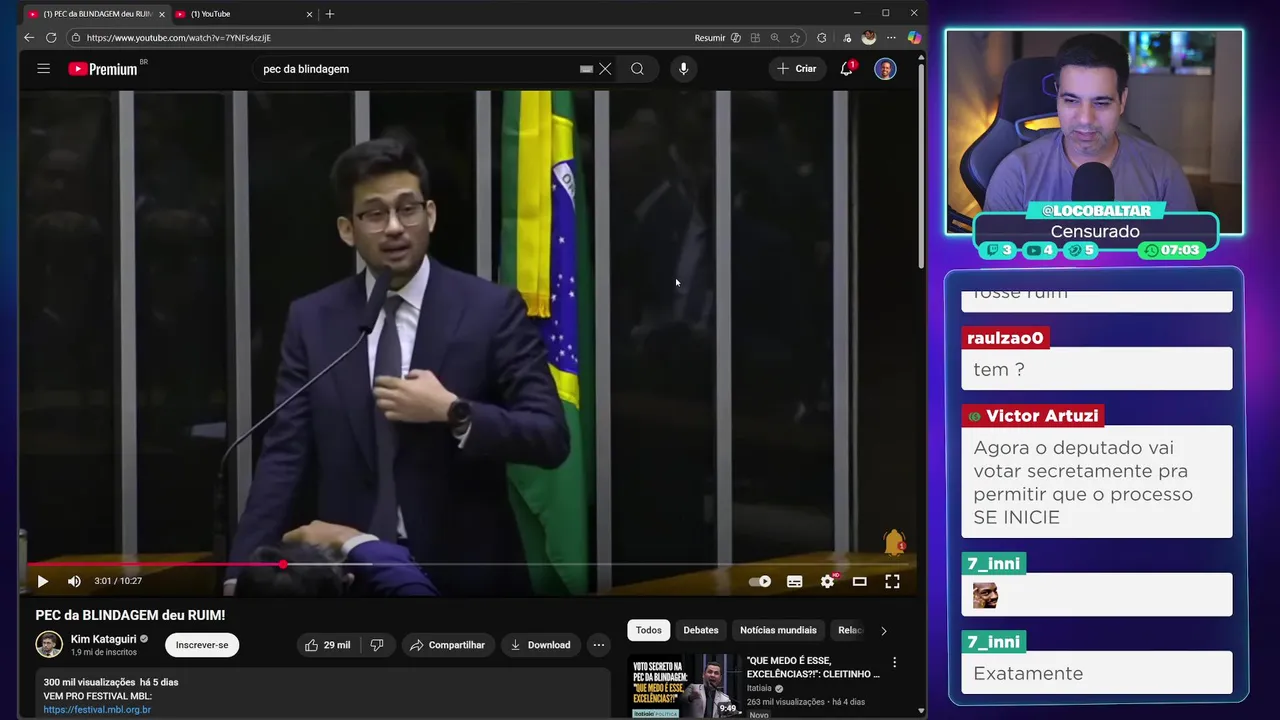Open Kim Kataguiri's channel avatar

49,645
